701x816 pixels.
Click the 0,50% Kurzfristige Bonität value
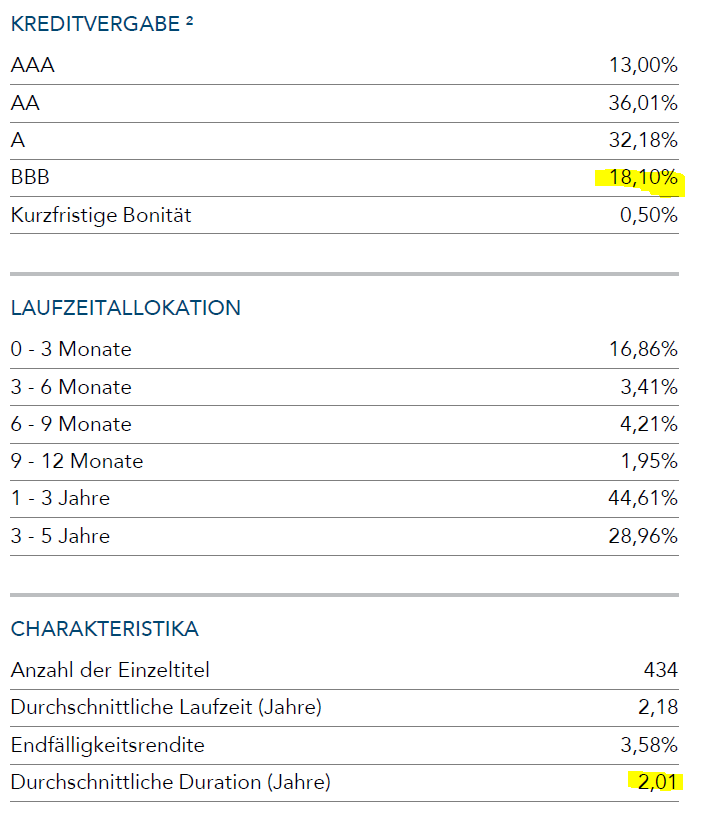(x=648, y=215)
